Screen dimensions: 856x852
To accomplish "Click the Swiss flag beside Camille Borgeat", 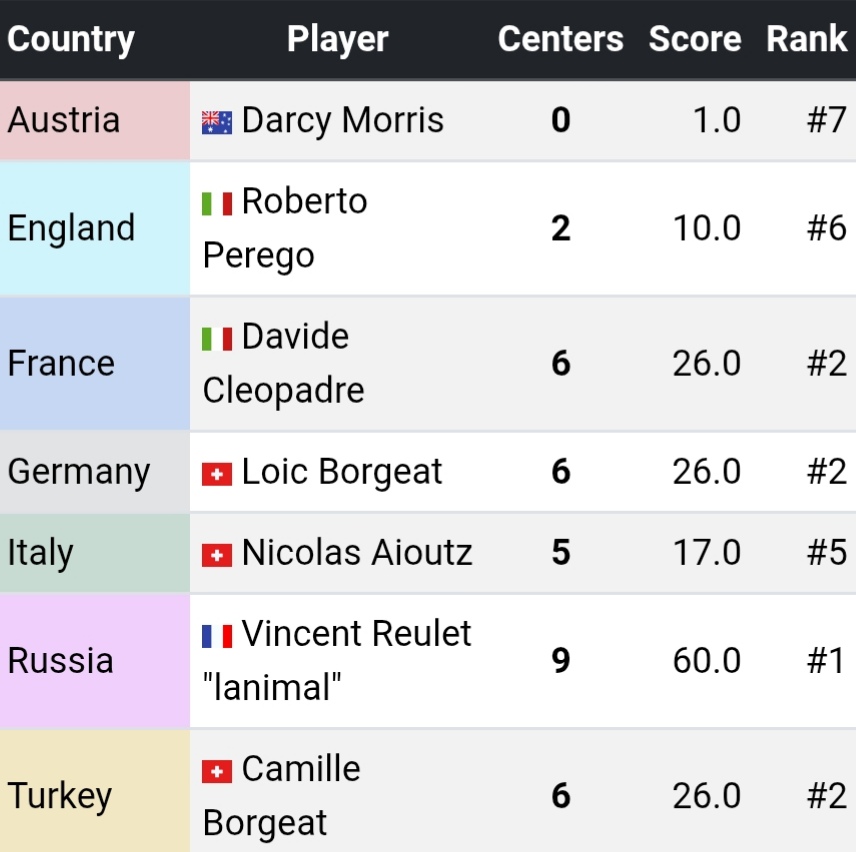I will pos(217,771).
